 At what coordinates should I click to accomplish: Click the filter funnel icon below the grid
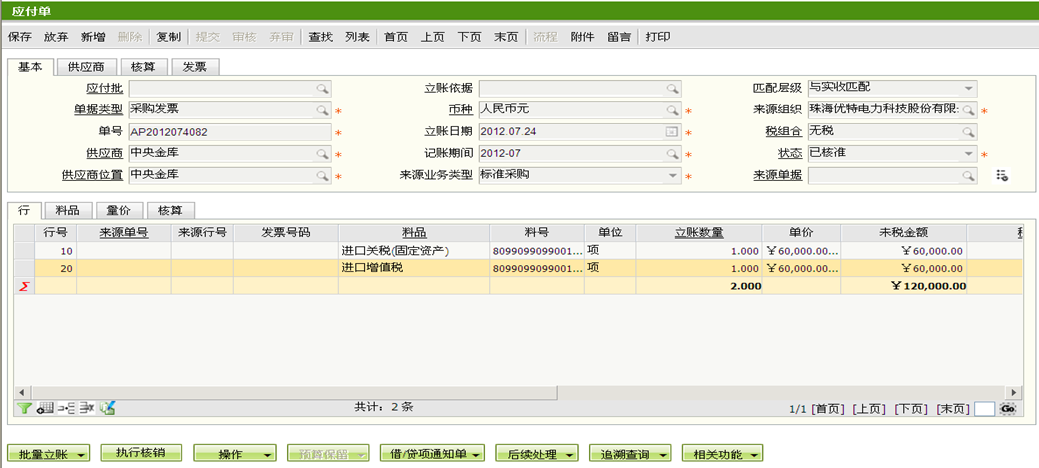pos(25,408)
